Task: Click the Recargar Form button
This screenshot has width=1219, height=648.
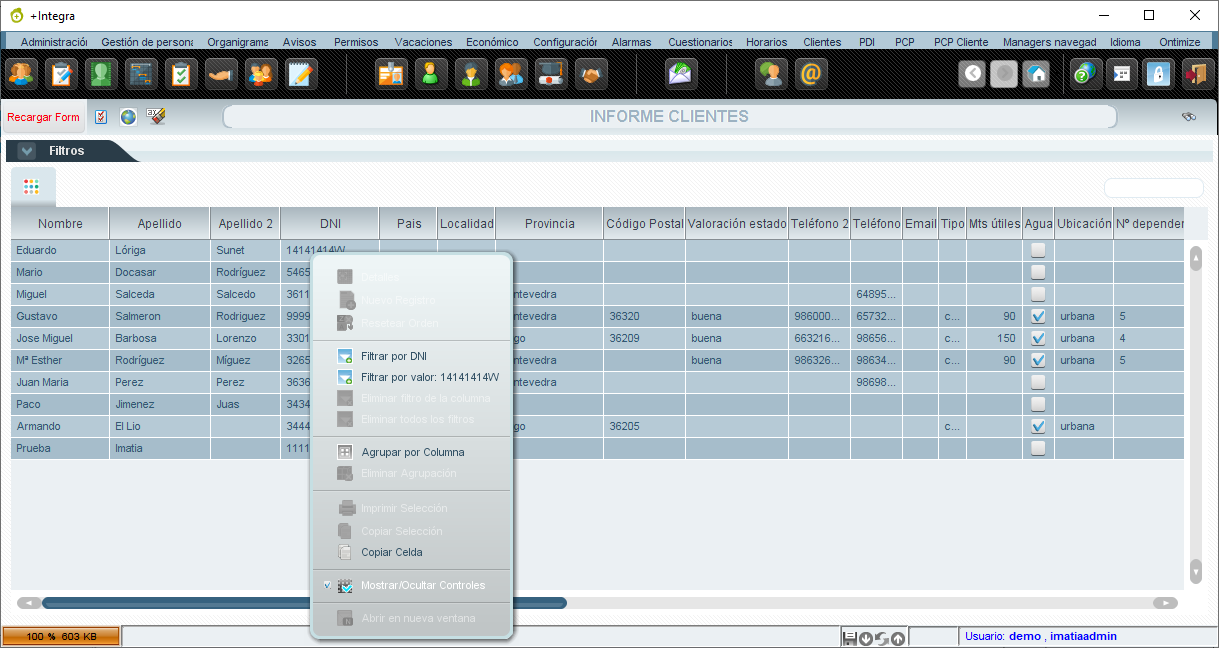Action: (43, 117)
